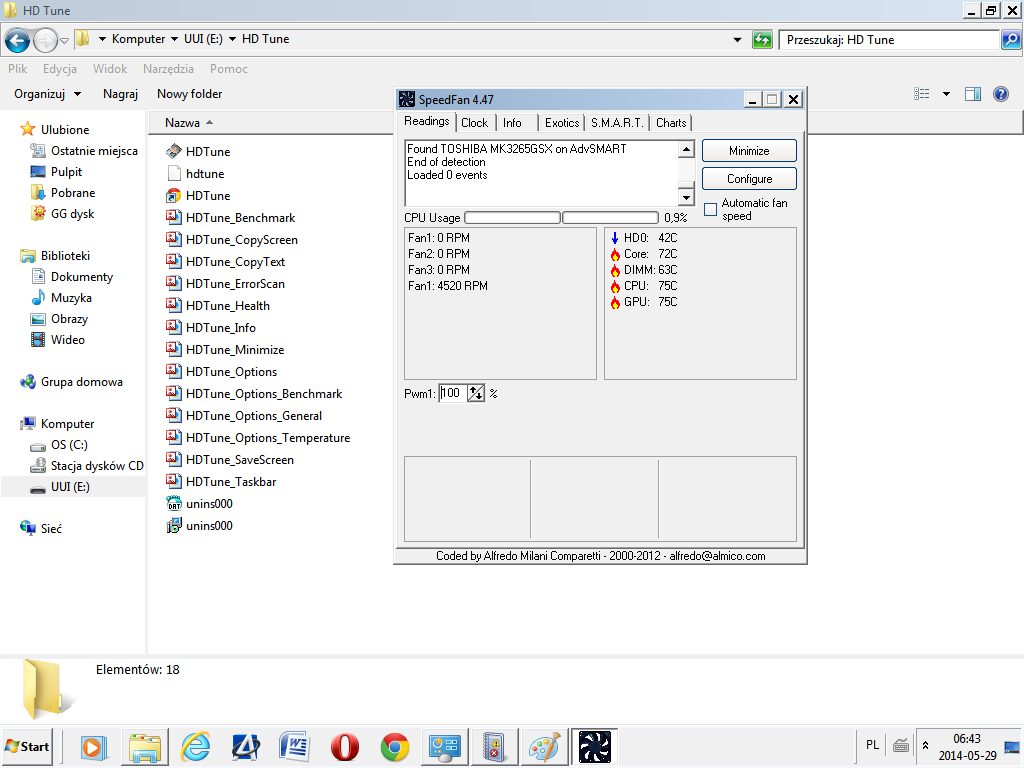Screen dimensions: 1024x768
Task: Click the Przeszukaj: HD Tune search field
Action: 889,40
